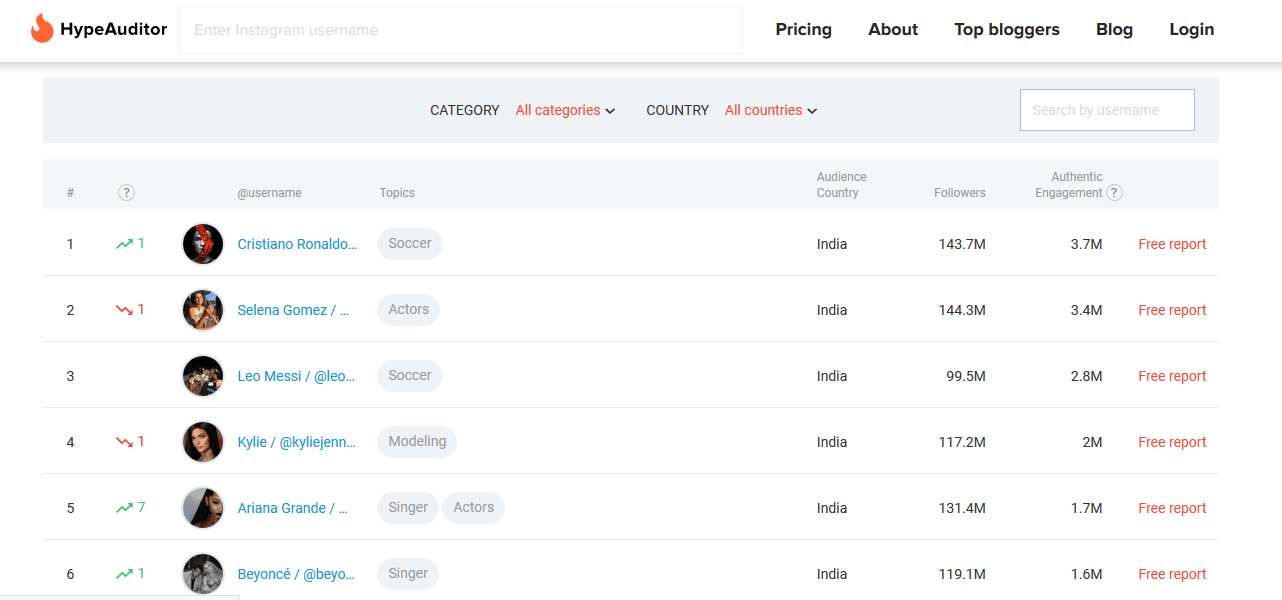1282x600 pixels.
Task: Click the Search by username field
Action: (1106, 110)
